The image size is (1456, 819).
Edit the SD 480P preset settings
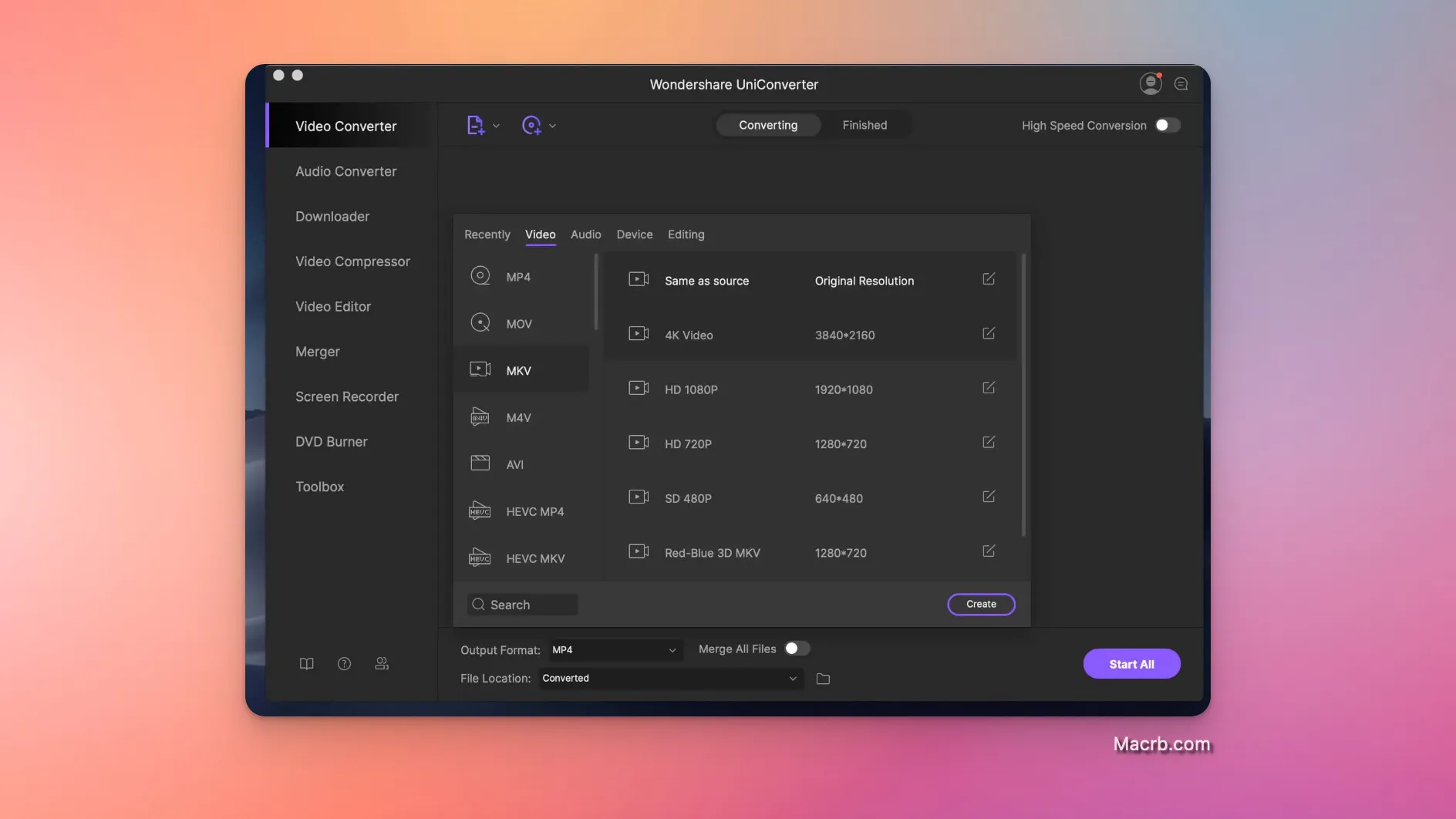click(x=989, y=497)
